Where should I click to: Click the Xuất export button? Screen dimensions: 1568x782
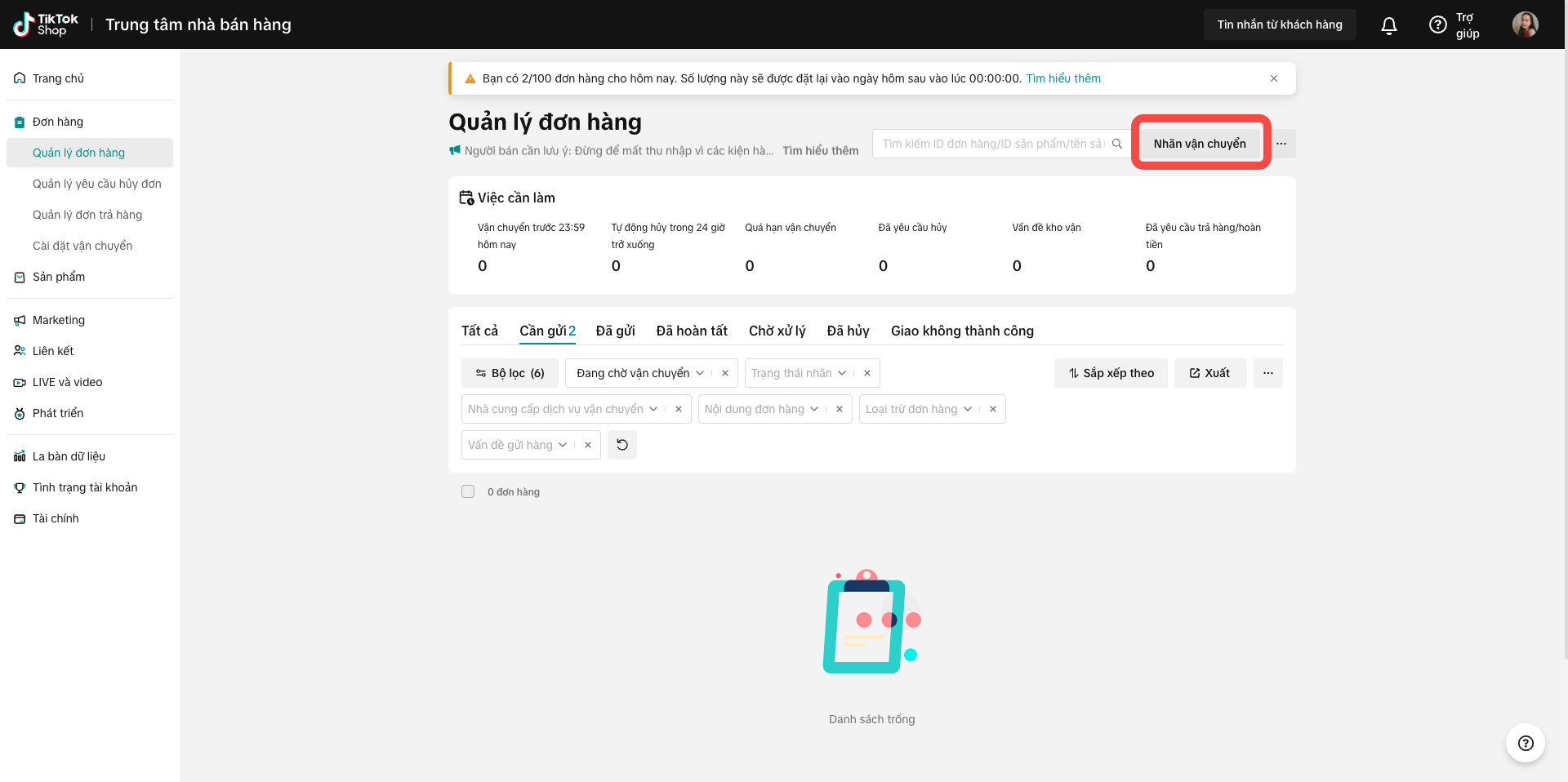tap(1209, 373)
